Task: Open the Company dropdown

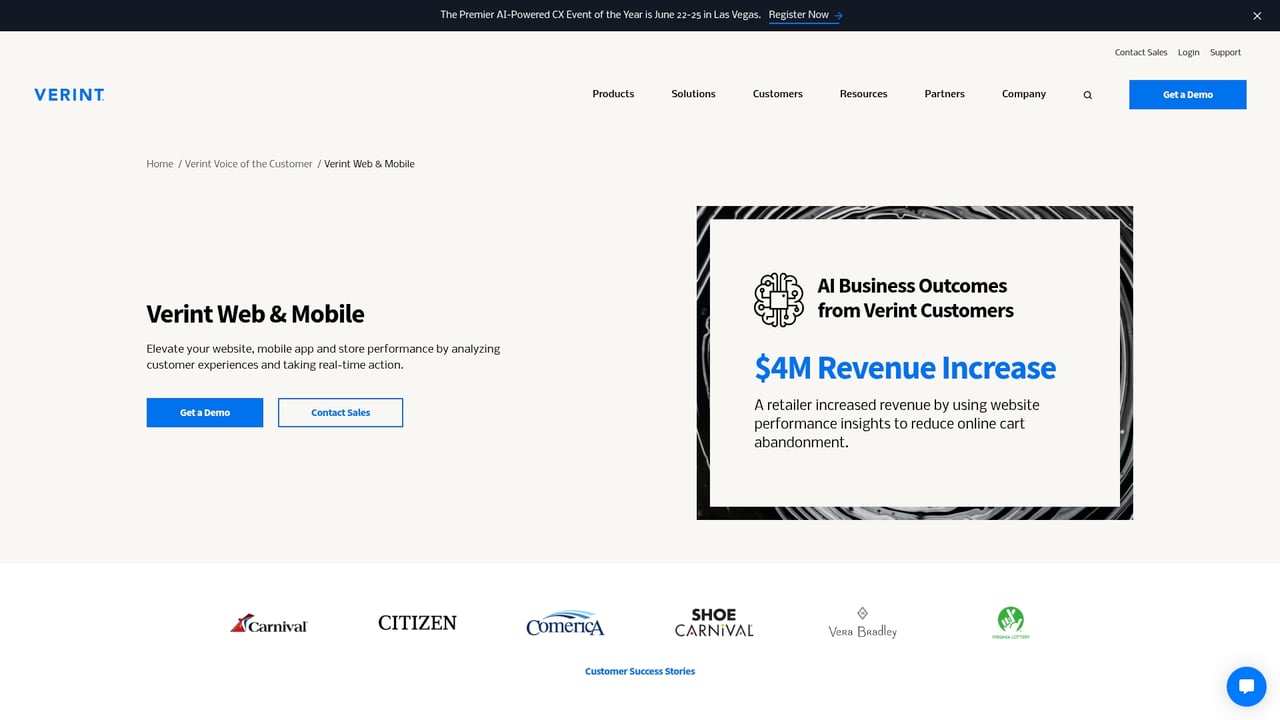Action: (x=1023, y=94)
